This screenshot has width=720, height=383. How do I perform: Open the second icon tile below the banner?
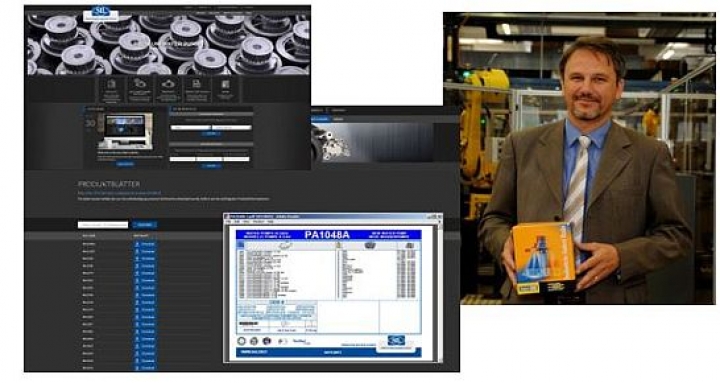pyautogui.click(x=140, y=89)
